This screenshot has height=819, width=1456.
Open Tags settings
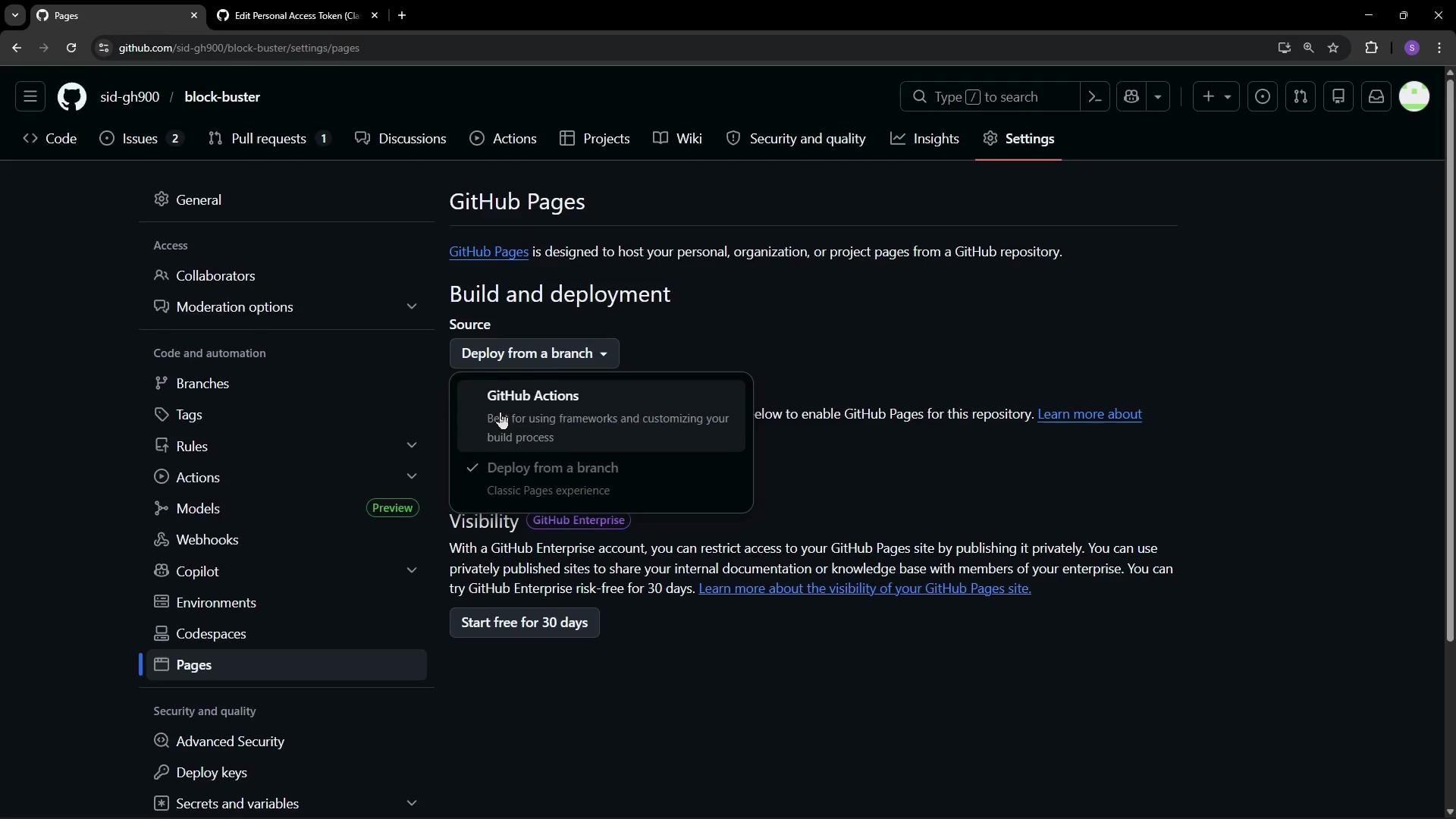click(287, 415)
